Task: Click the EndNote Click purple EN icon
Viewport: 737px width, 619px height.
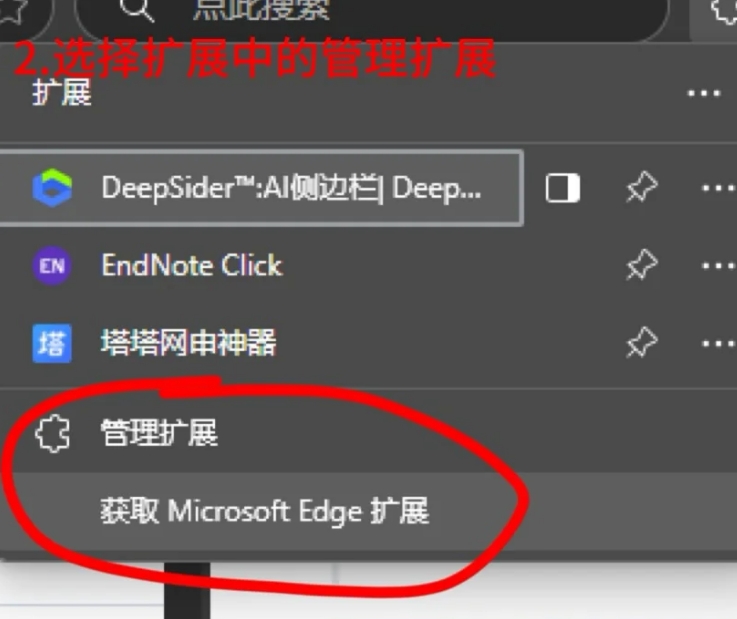Action: [52, 266]
